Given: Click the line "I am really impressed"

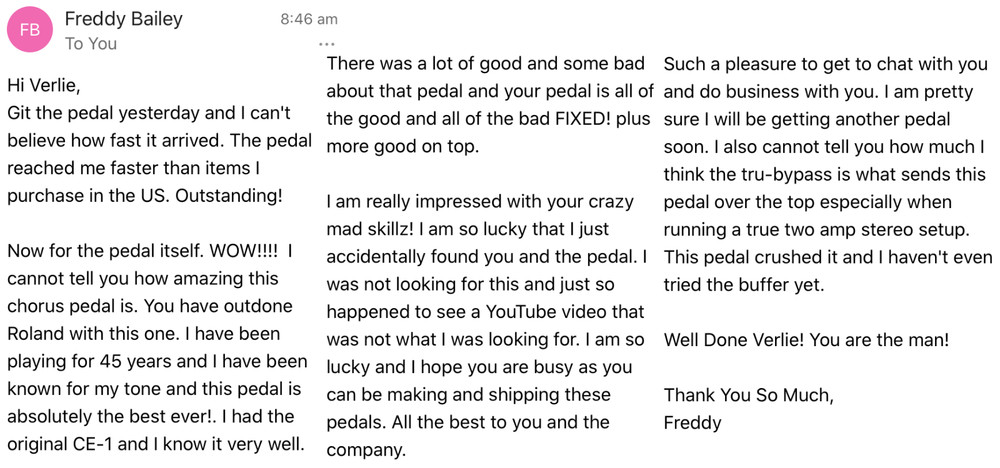Looking at the screenshot, I should click(480, 201).
